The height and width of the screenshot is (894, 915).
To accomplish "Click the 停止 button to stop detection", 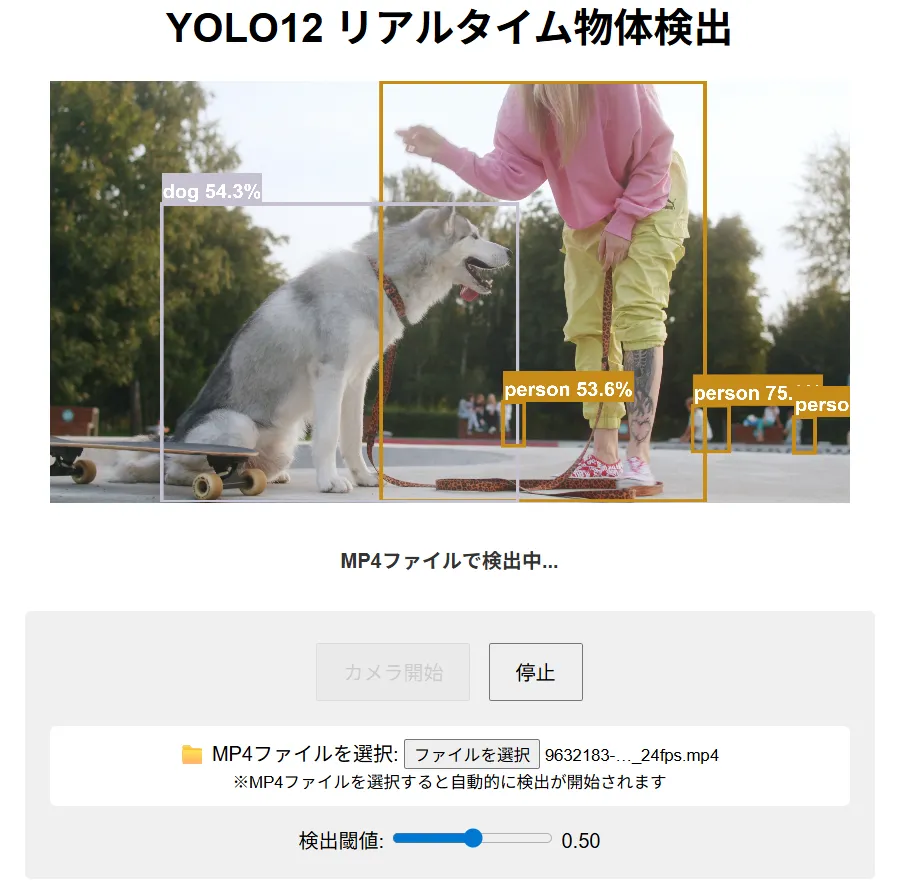I will point(535,672).
